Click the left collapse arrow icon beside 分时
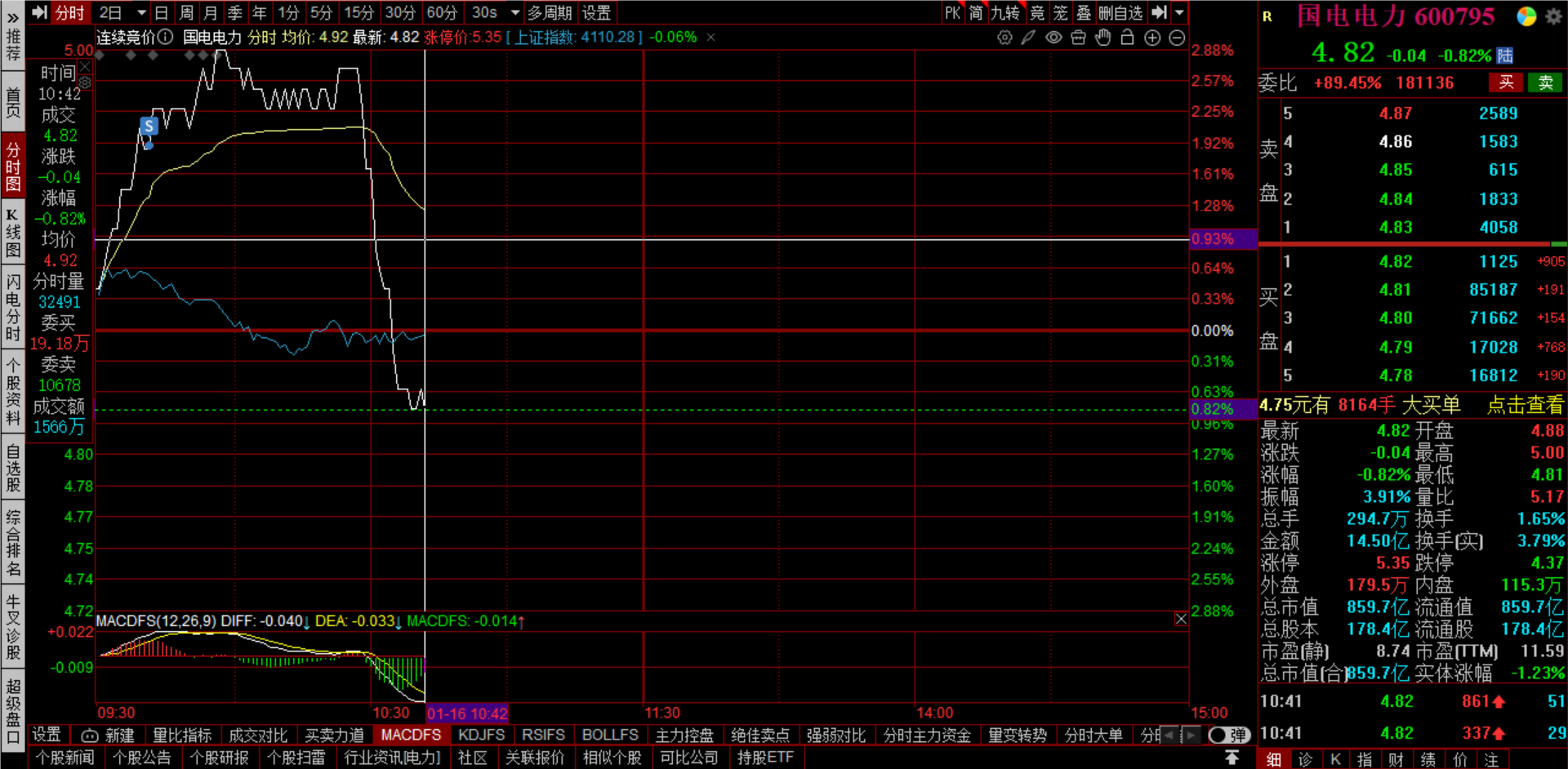 [x=39, y=12]
